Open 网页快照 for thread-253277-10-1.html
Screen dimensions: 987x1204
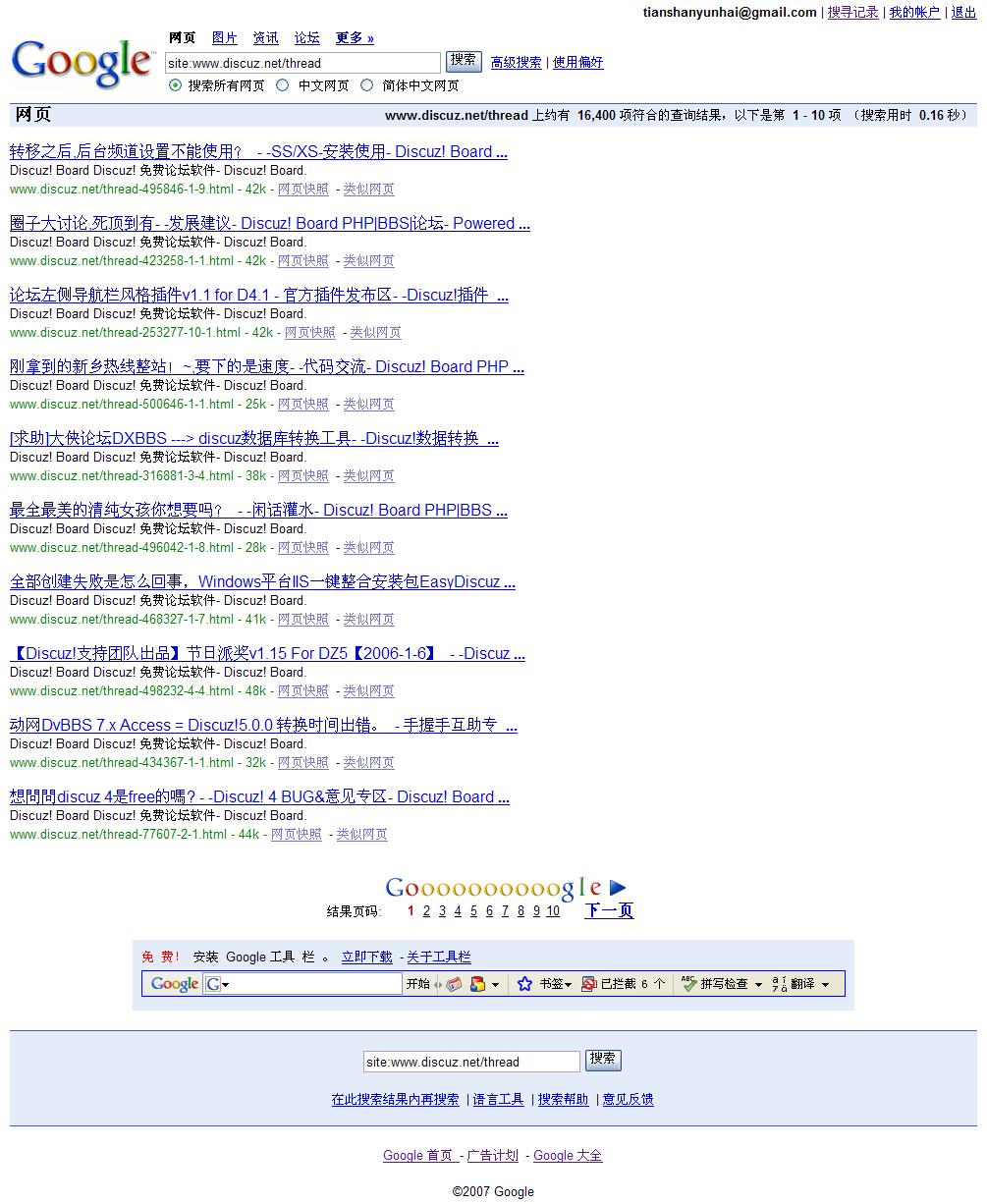(x=310, y=333)
